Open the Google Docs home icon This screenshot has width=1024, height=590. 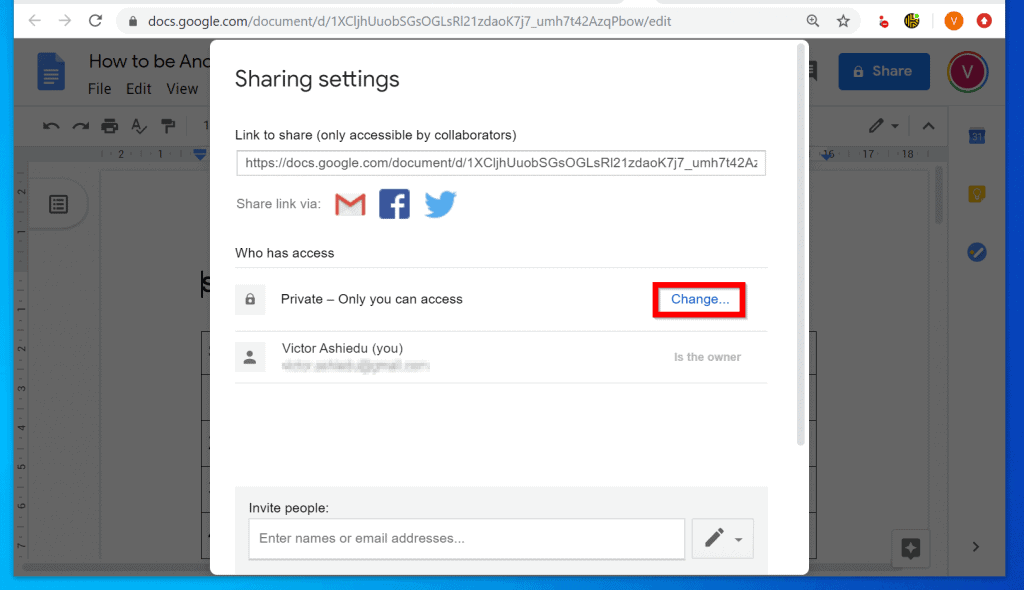pos(51,71)
